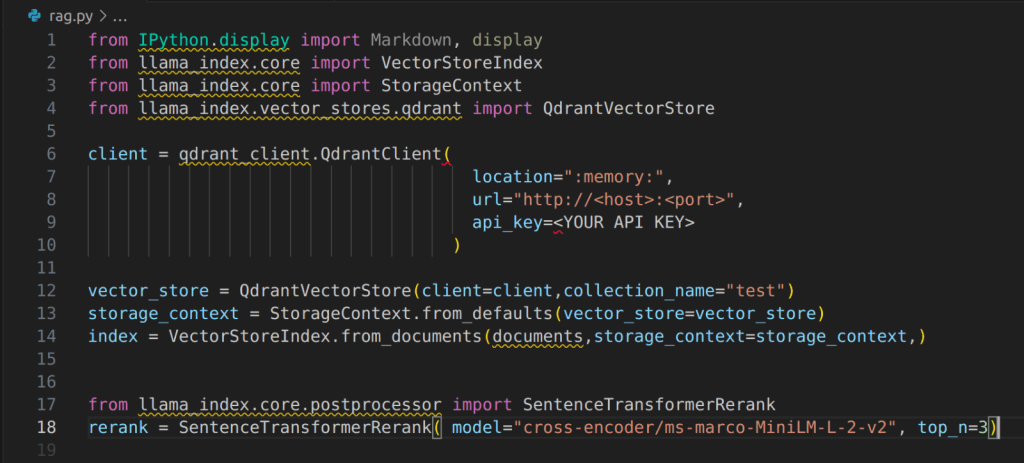The image size is (1024, 463).
Task: Click the underlined documents argument on line 14
Action: tap(539, 337)
